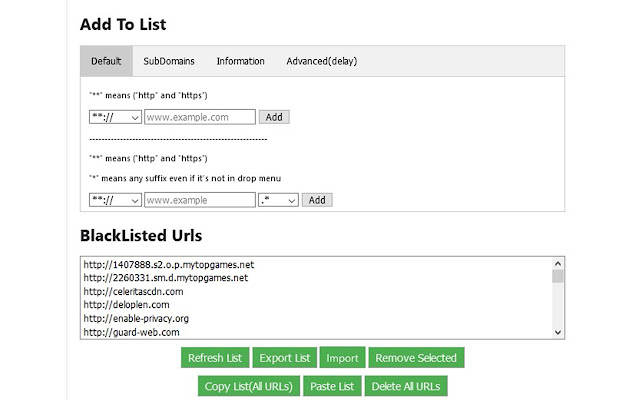
Task: Click Copy List(All URLs) button
Action: coord(249,386)
